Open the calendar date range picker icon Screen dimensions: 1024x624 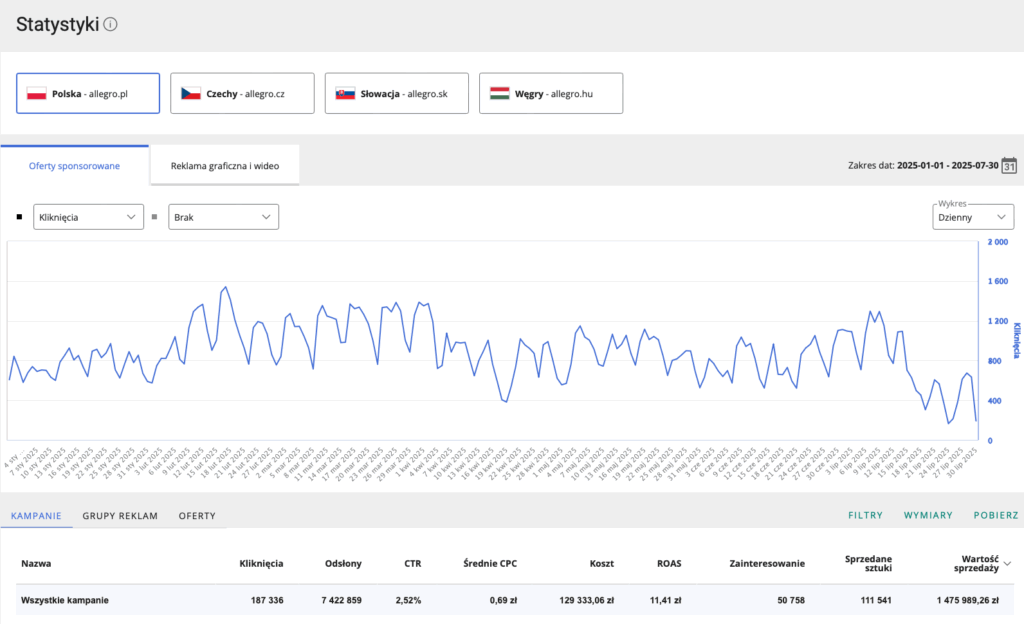[x=1009, y=166]
